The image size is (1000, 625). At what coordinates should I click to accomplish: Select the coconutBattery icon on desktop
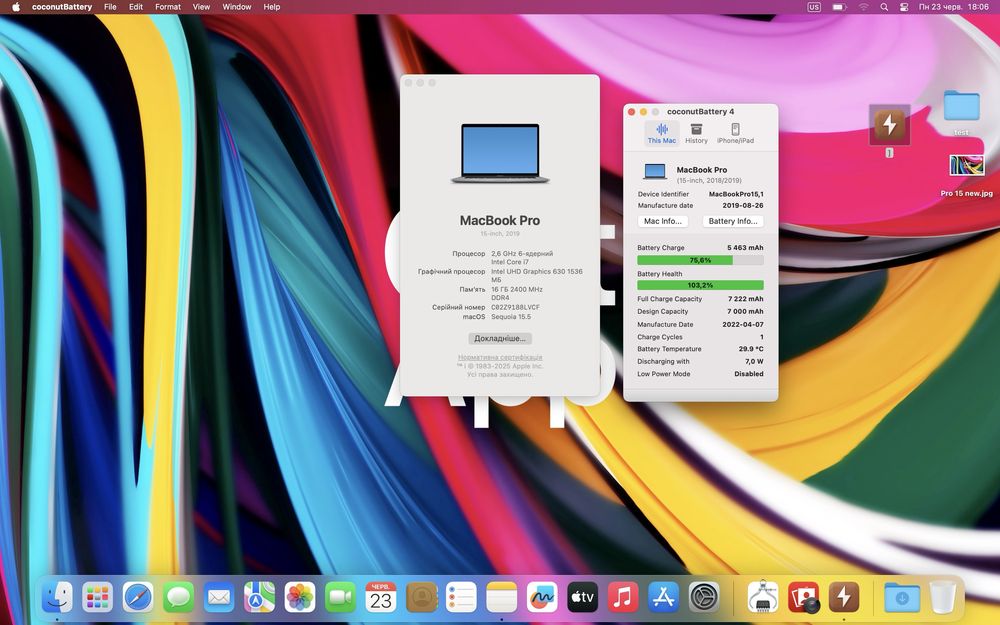point(889,125)
